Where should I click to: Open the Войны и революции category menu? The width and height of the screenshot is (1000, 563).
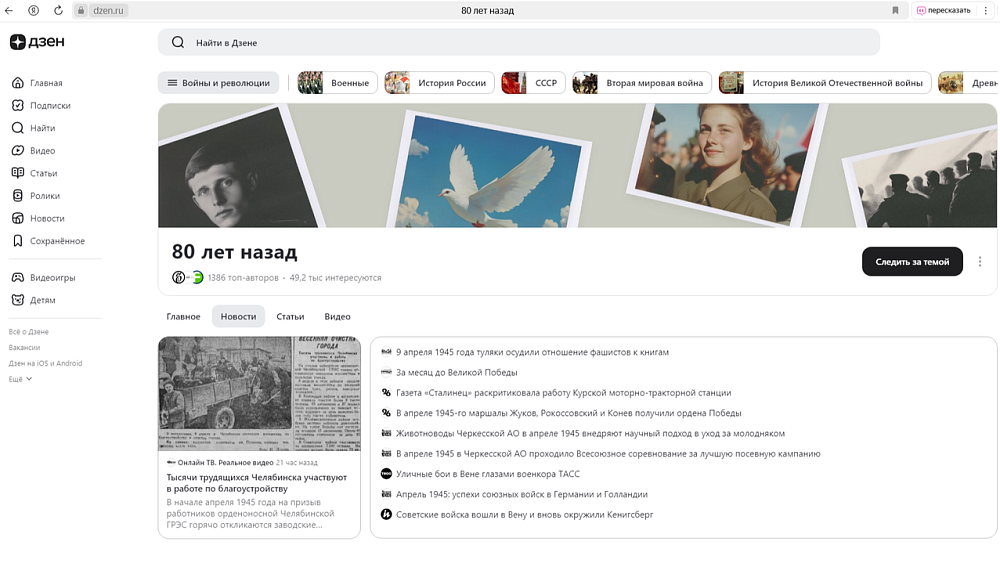tap(218, 83)
